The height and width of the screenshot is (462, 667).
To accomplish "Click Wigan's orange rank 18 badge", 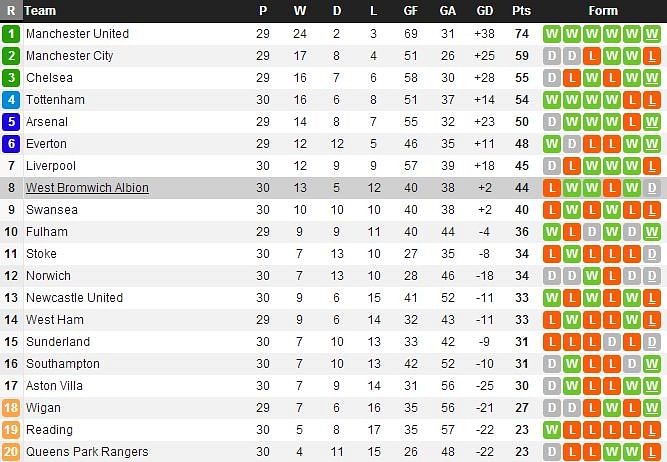I will [x=11, y=408].
